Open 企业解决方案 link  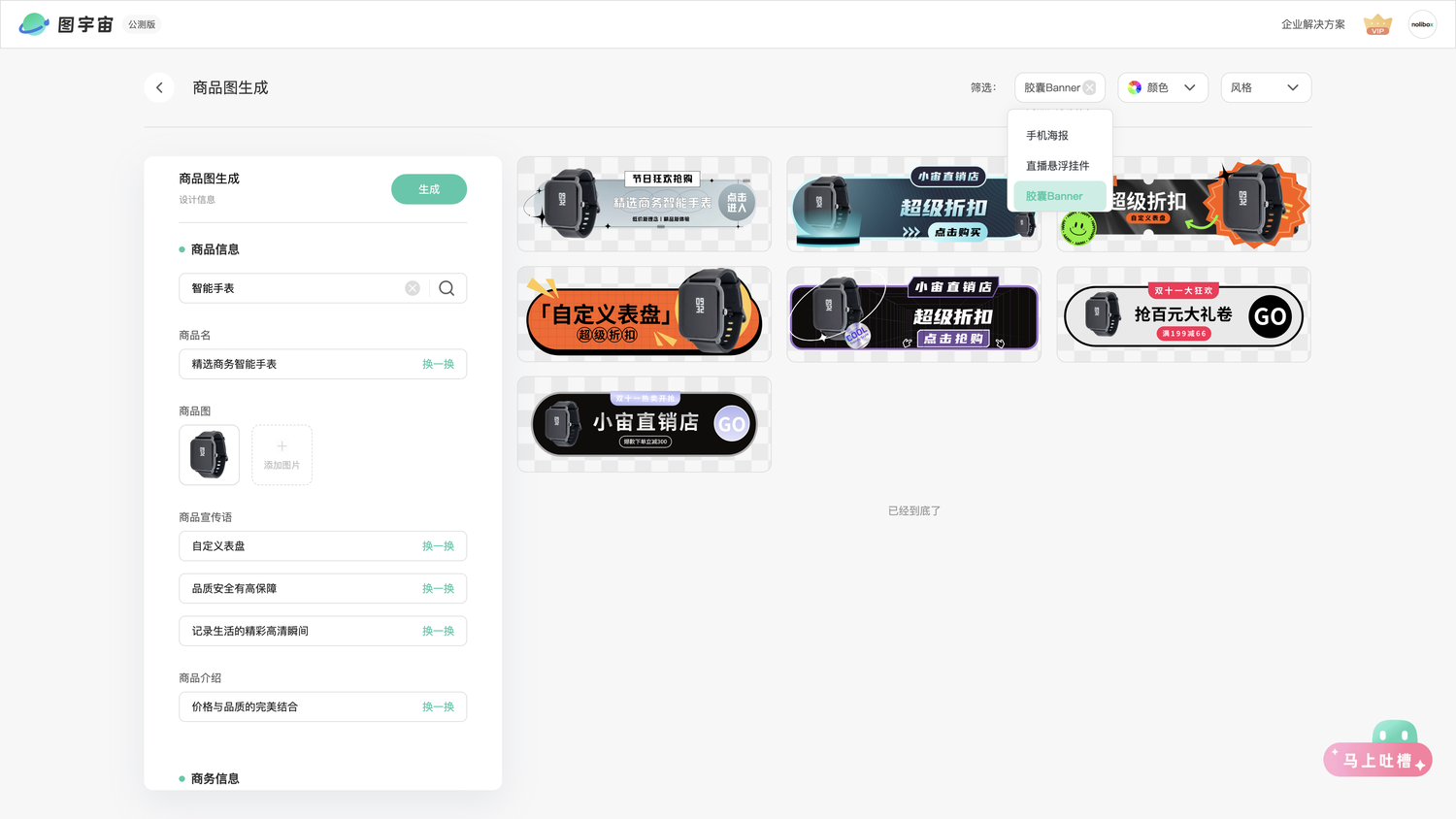coord(1312,24)
